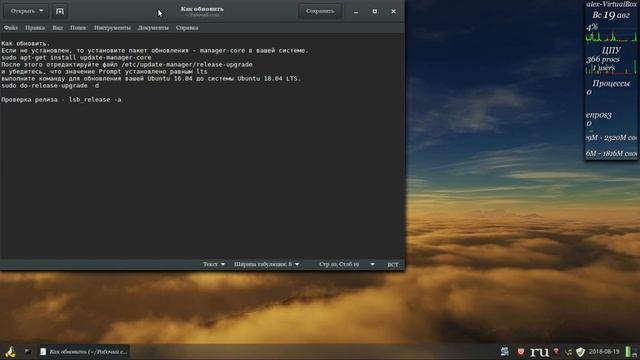Open the Поиск menu
Viewport: 640px width, 360px height.
(x=78, y=28)
